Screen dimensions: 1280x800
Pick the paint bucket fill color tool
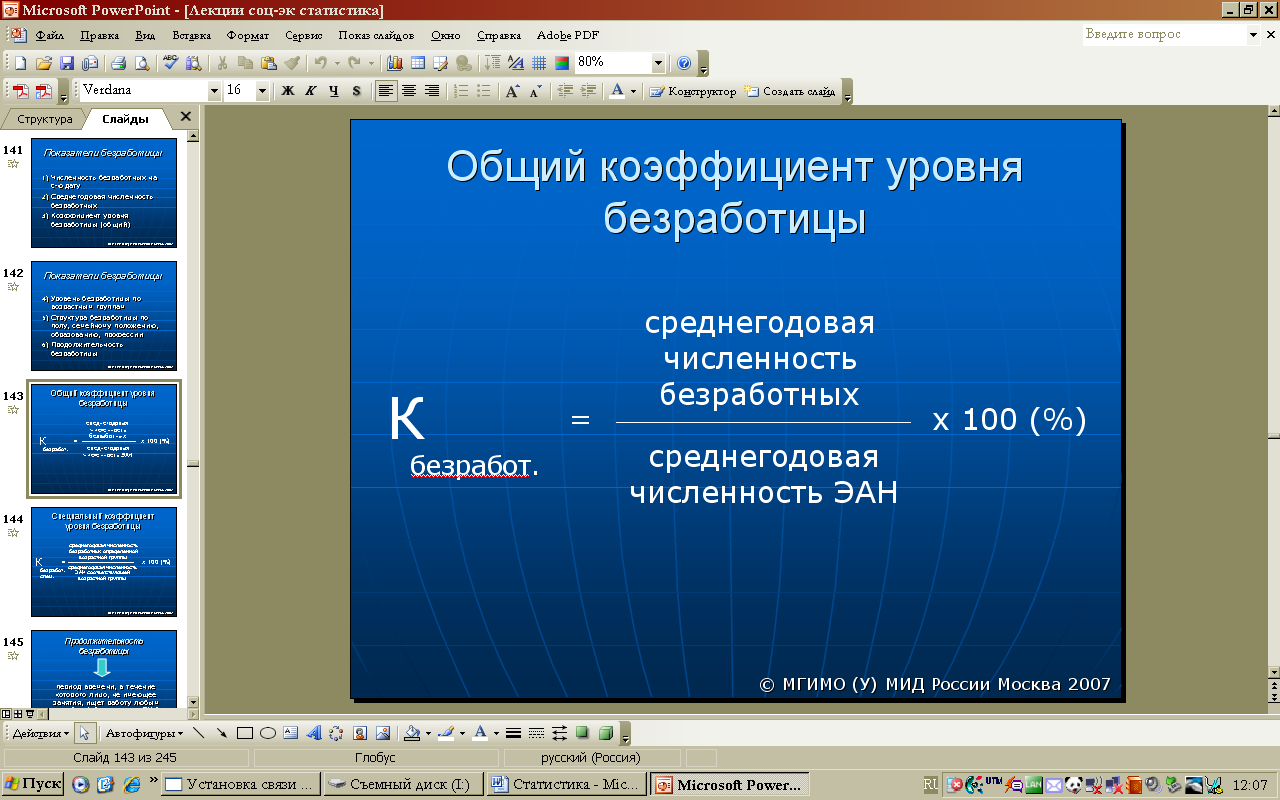411,733
